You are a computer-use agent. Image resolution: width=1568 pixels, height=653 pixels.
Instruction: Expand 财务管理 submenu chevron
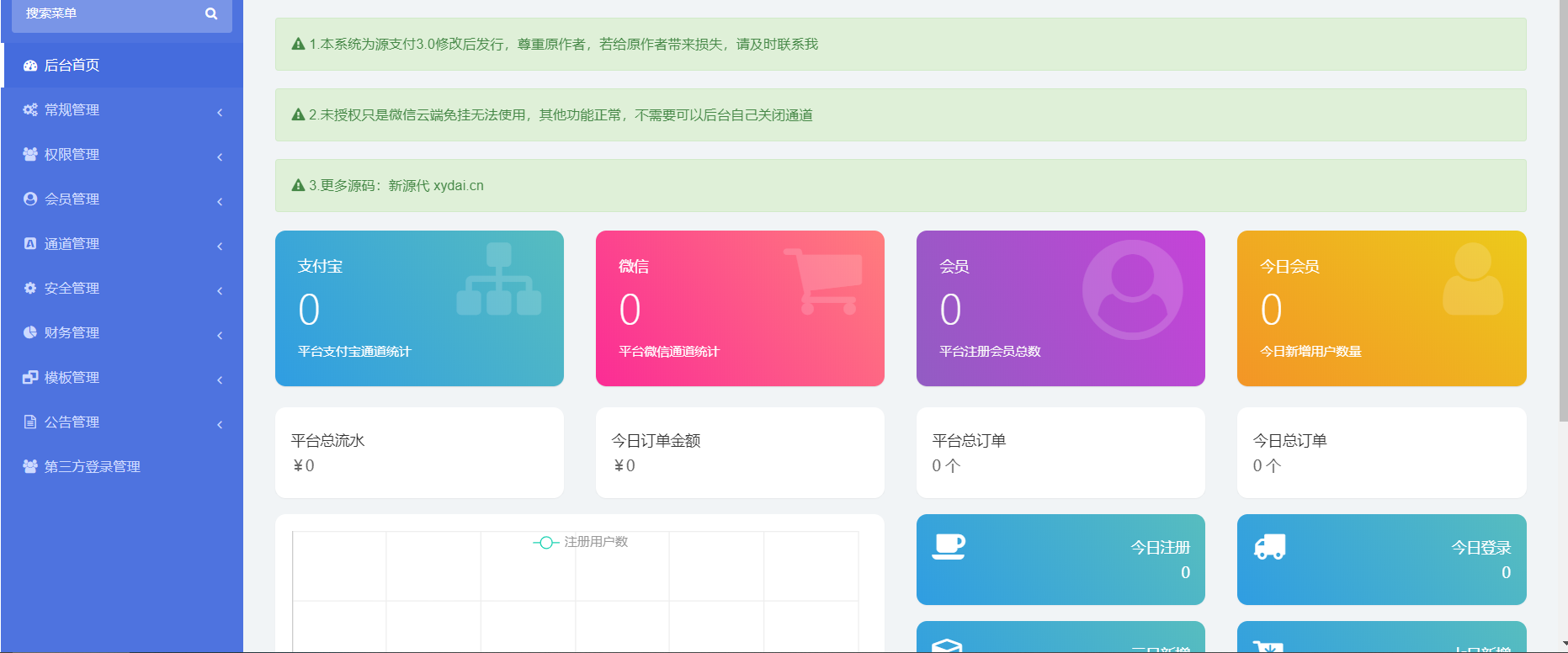pyautogui.click(x=220, y=335)
